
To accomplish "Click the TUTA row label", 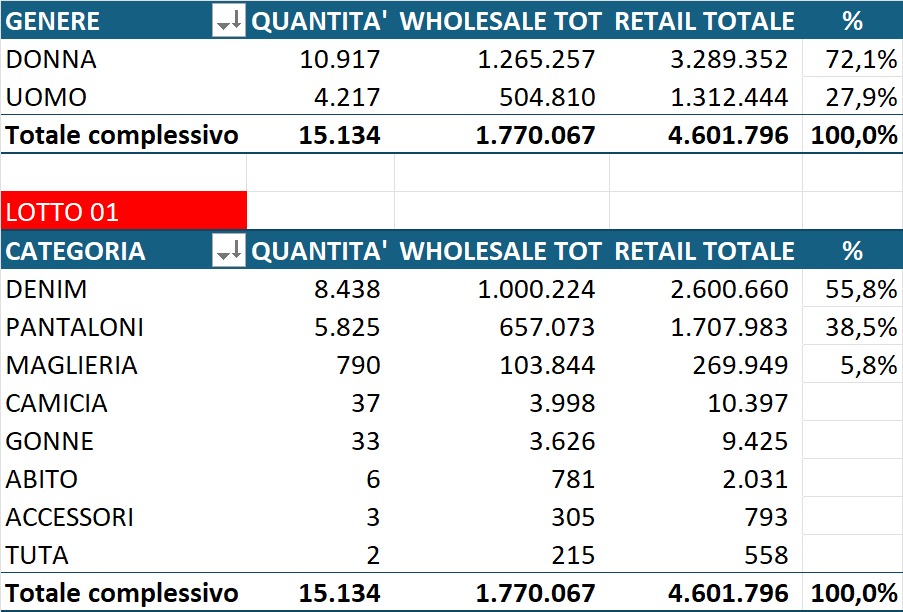I will pyautogui.click(x=37, y=556).
